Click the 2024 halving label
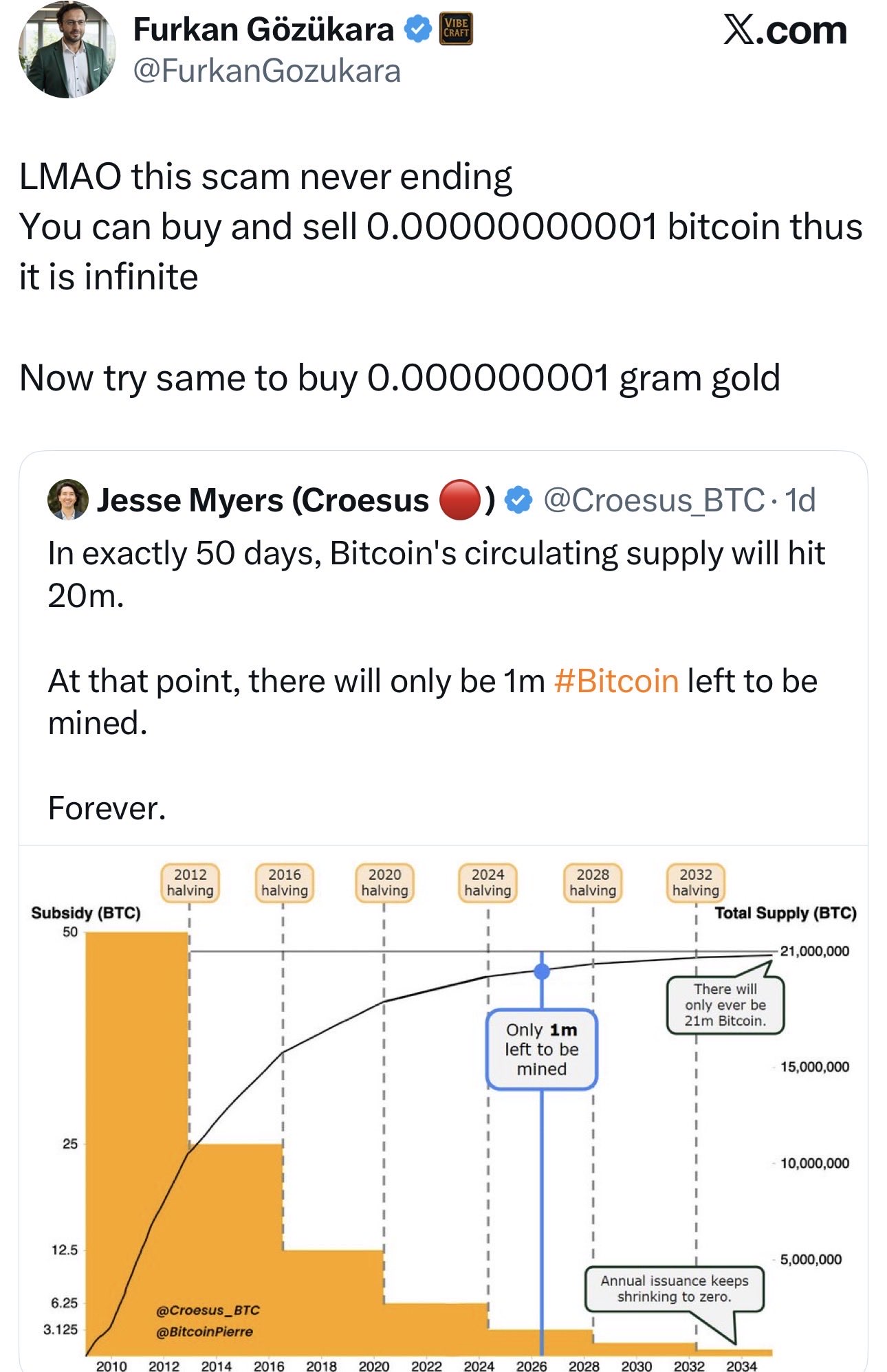Image resolution: width=887 pixels, height=1372 pixels. click(x=488, y=883)
